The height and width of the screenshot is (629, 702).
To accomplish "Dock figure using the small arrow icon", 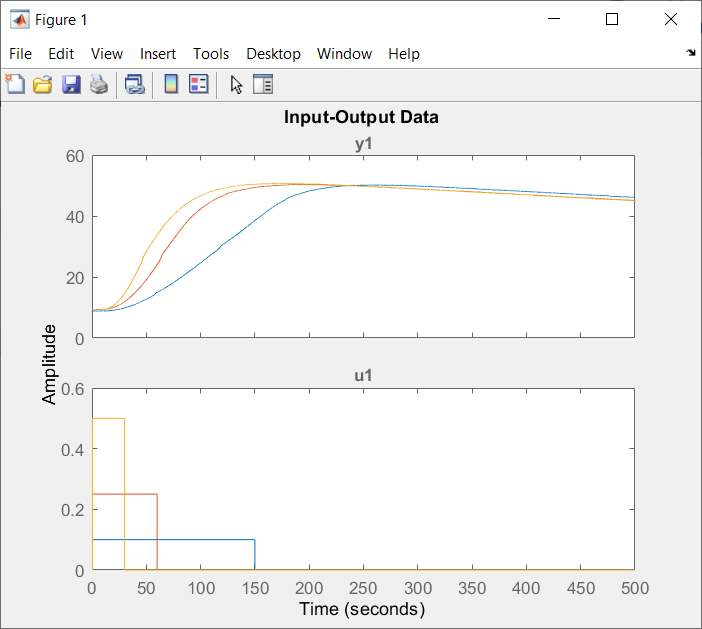I will (x=691, y=53).
